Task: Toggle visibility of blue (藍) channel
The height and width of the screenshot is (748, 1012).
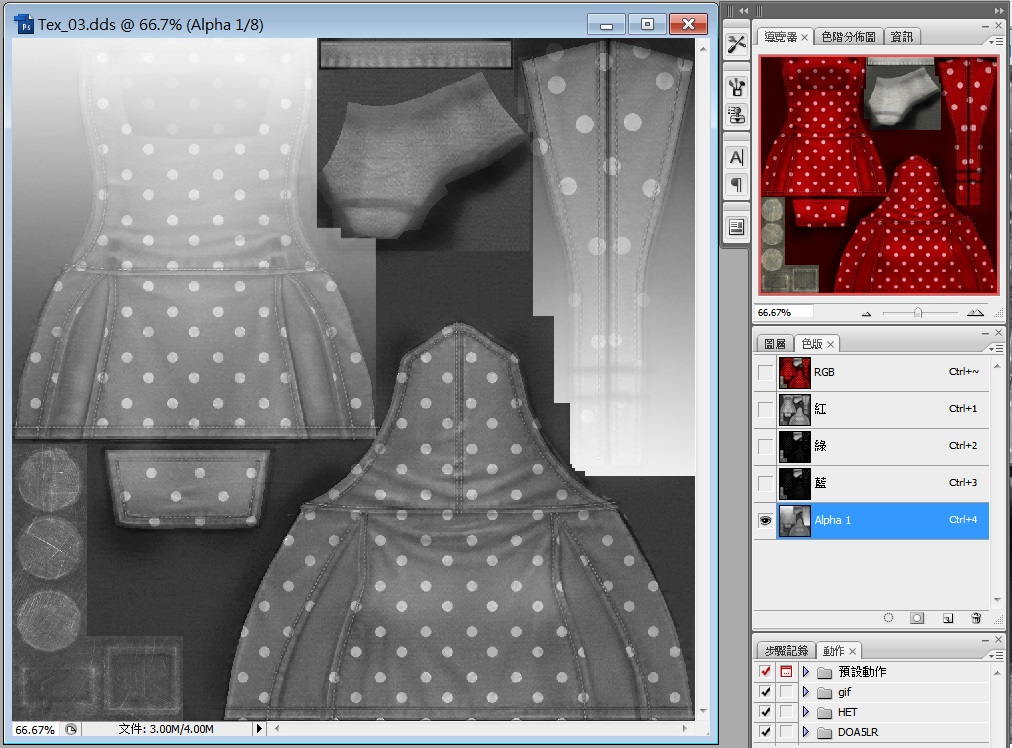Action: pyautogui.click(x=765, y=483)
